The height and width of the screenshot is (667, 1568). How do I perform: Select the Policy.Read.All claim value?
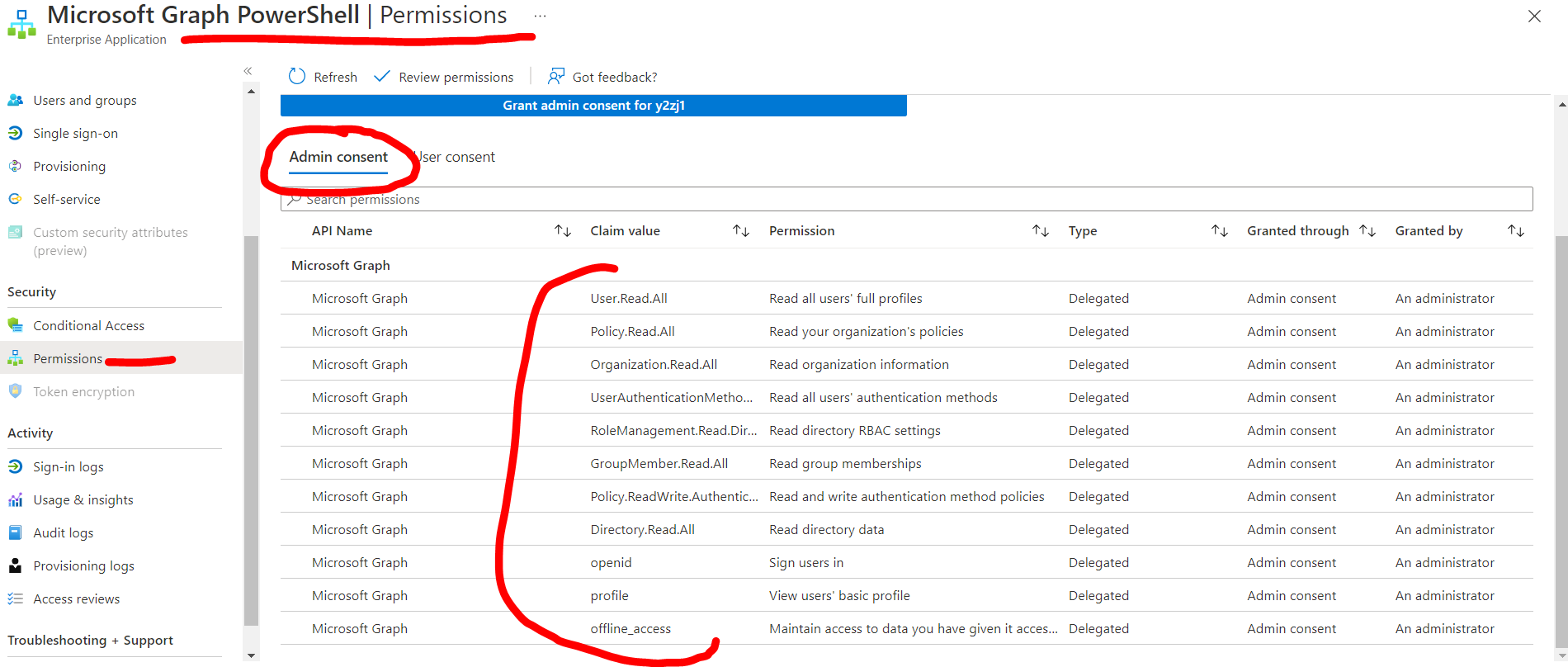632,331
